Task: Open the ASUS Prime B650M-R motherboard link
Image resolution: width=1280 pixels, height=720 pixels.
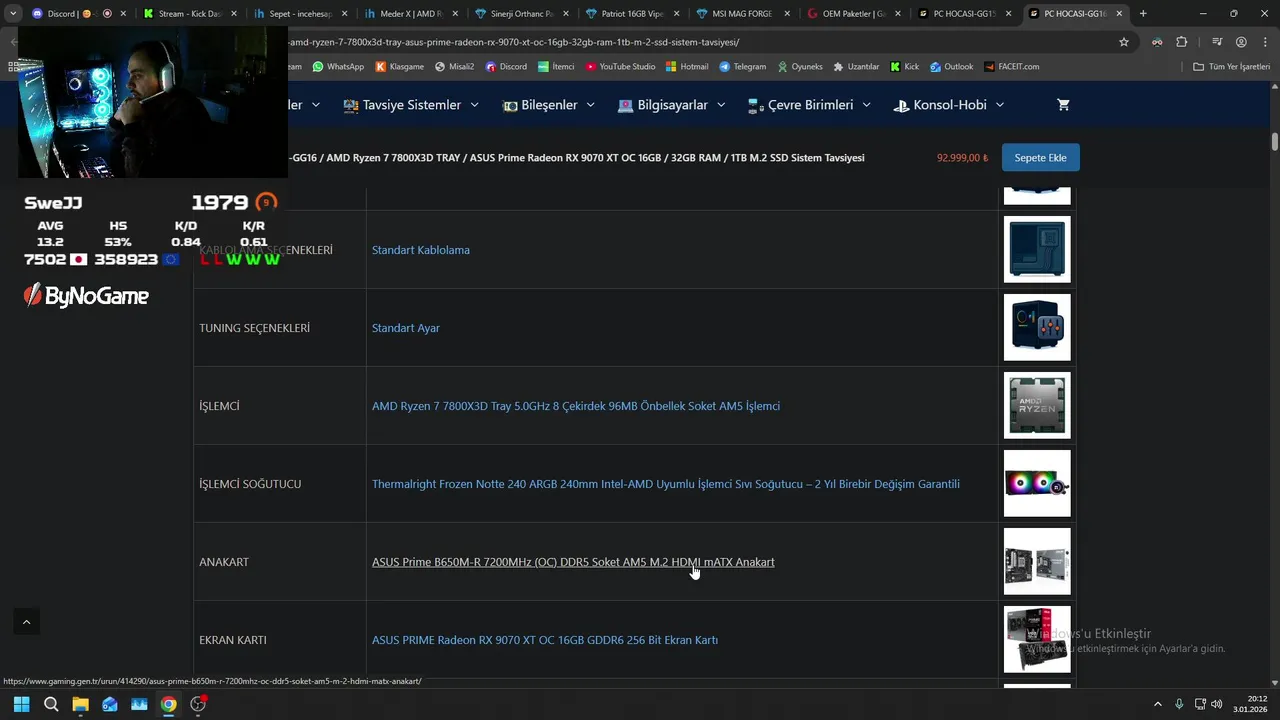Action: coord(573,562)
